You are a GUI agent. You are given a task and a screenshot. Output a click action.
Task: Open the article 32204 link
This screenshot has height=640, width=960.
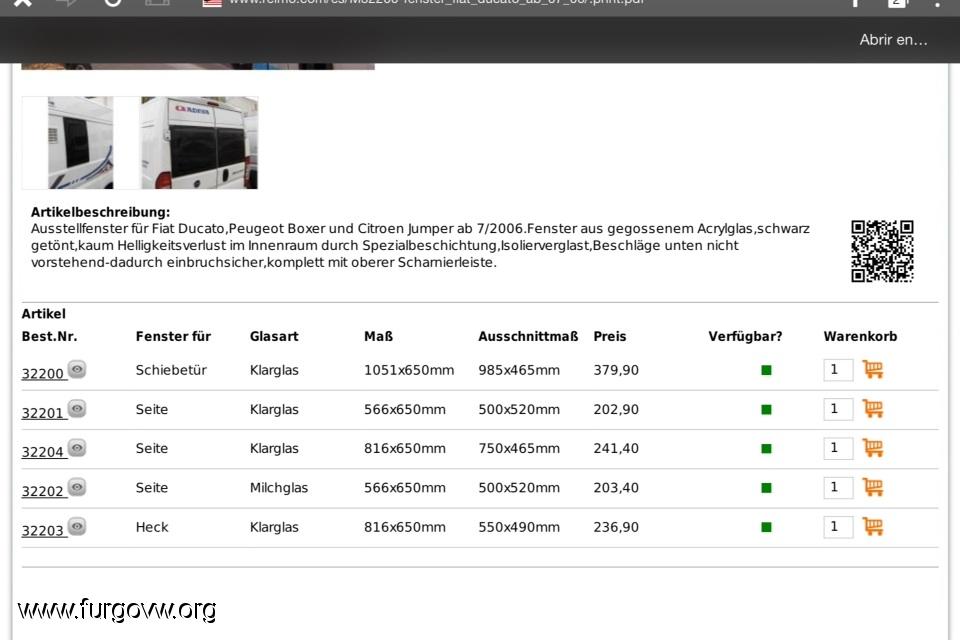coord(42,452)
